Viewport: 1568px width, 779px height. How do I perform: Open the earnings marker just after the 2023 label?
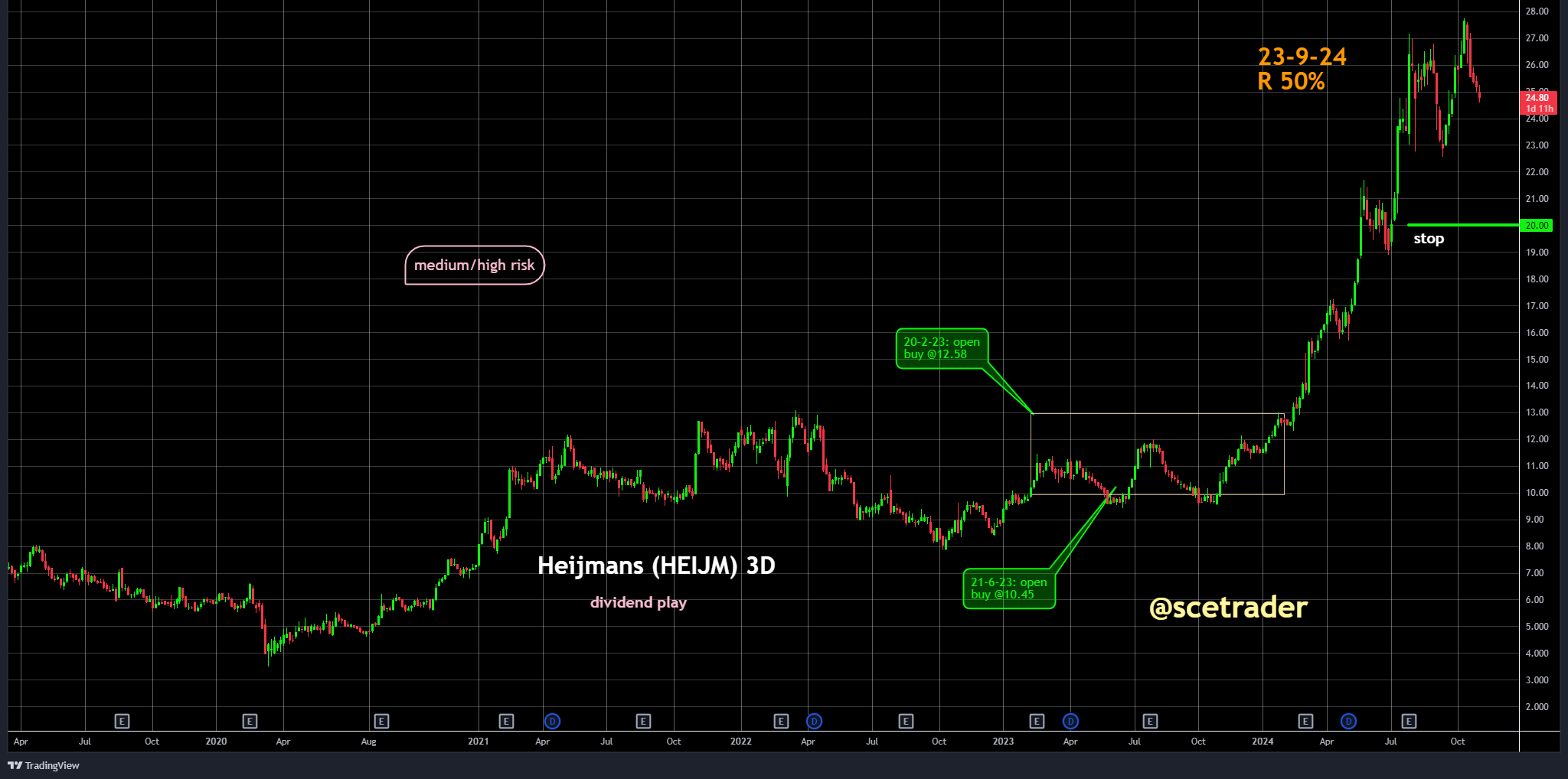[1037, 721]
